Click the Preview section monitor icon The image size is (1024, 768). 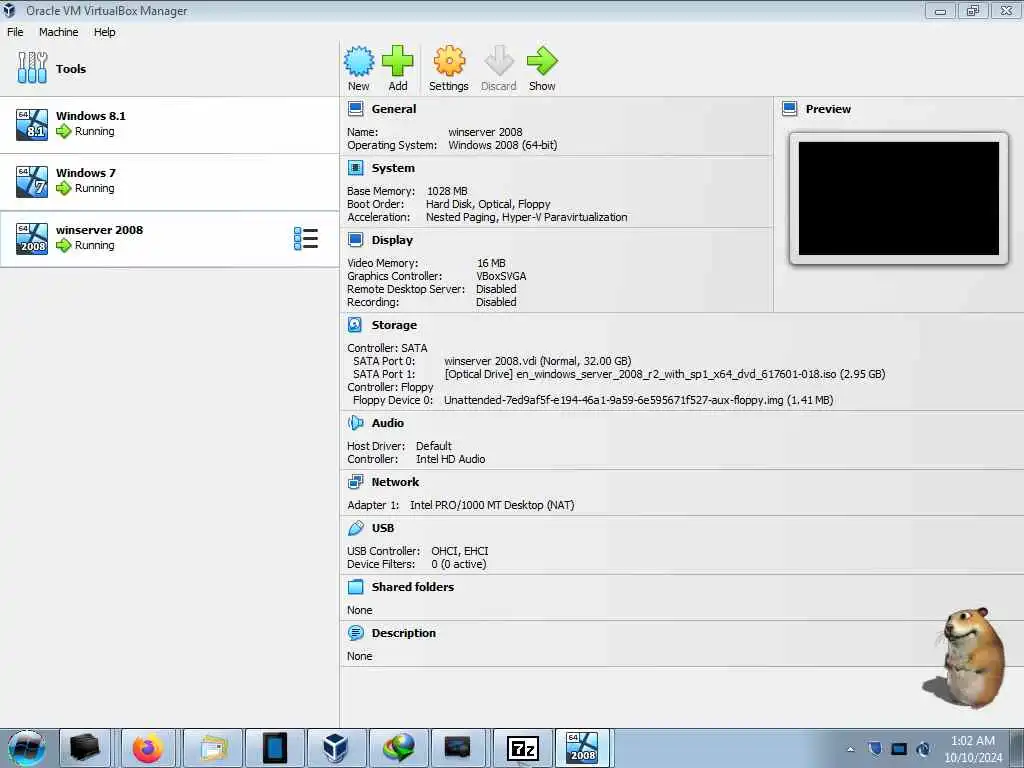pos(790,109)
